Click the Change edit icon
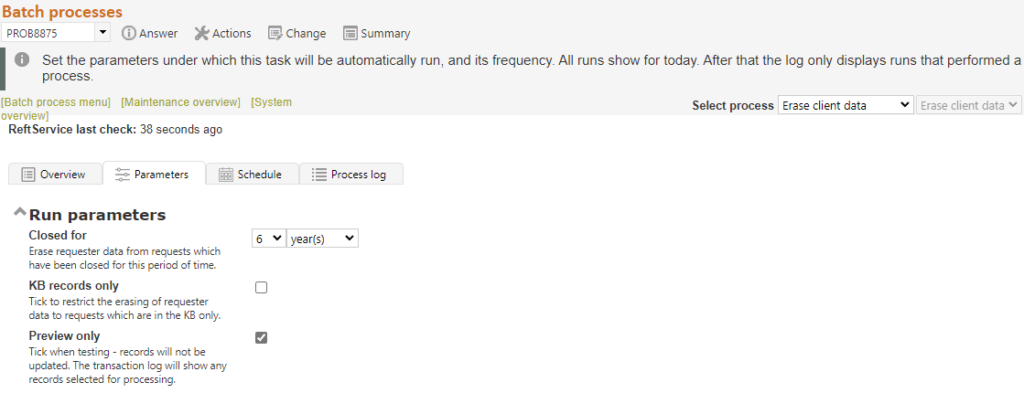The image size is (1024, 393). pos(275,33)
